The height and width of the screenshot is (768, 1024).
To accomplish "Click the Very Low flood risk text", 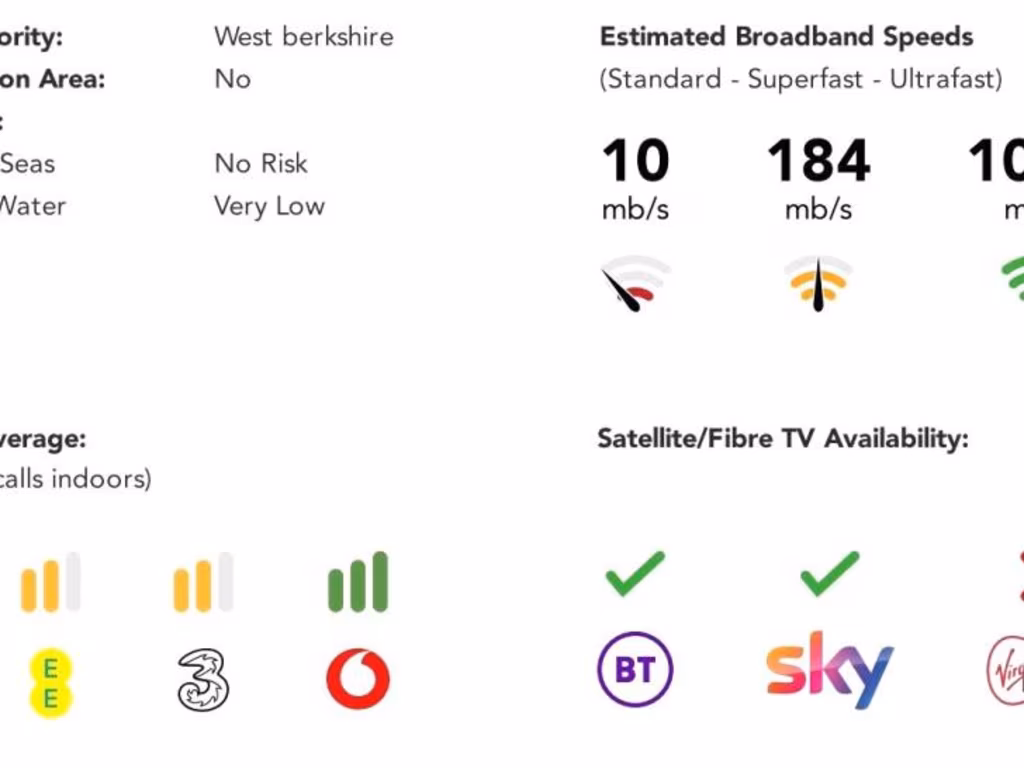I will point(269,206).
